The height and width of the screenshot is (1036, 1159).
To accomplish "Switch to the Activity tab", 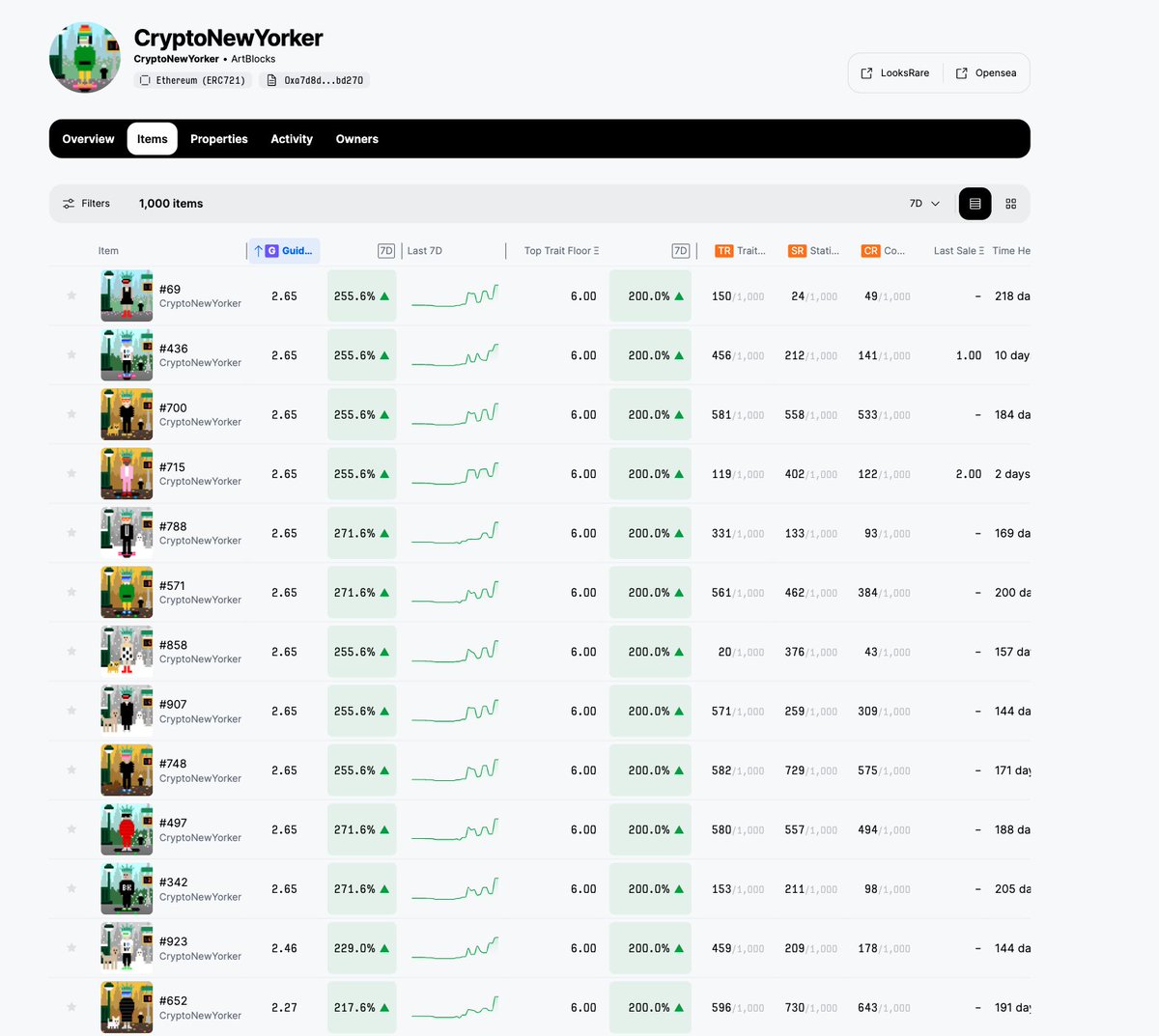I will [291, 138].
